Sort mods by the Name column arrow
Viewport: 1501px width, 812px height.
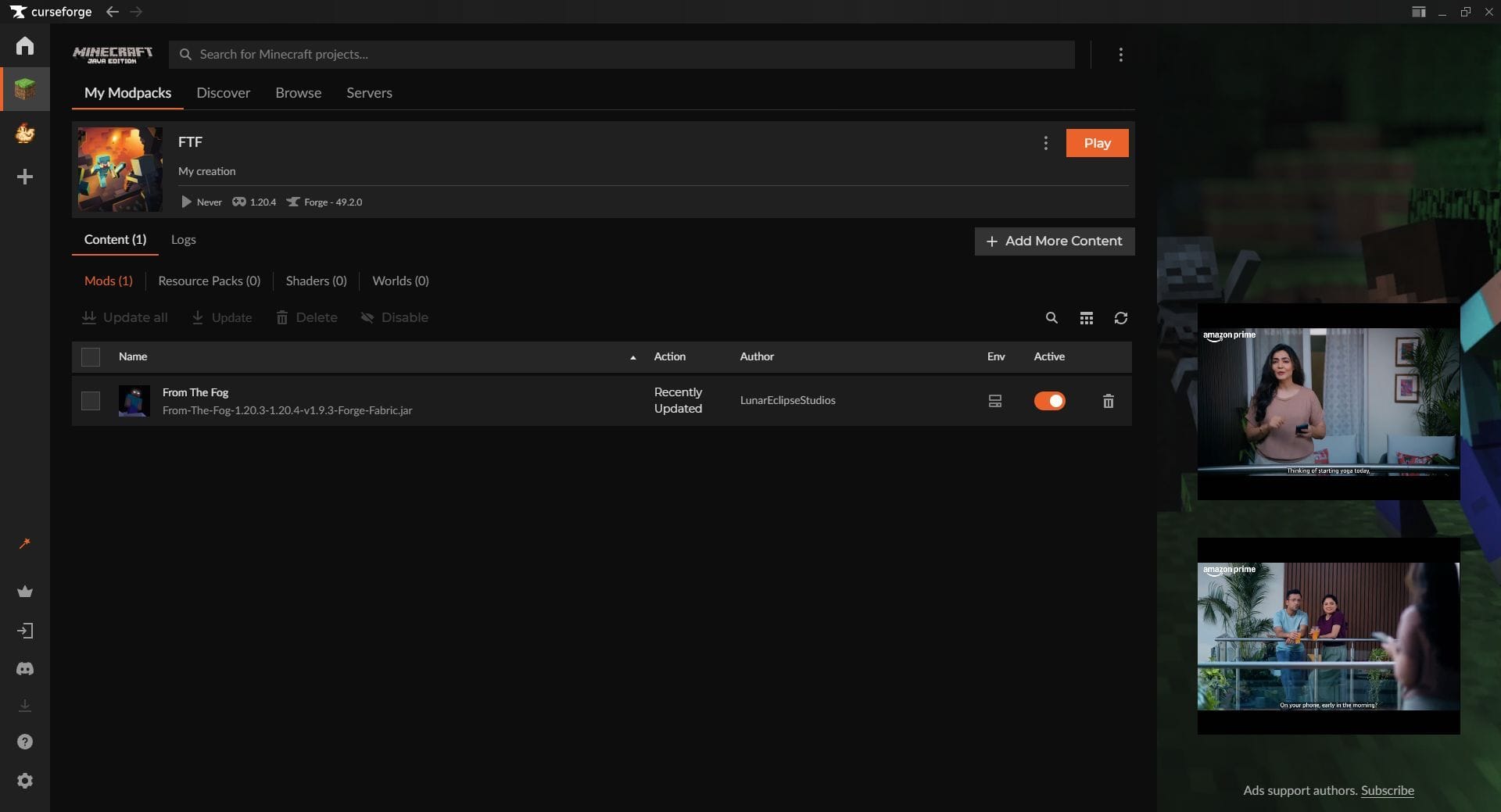[632, 357]
